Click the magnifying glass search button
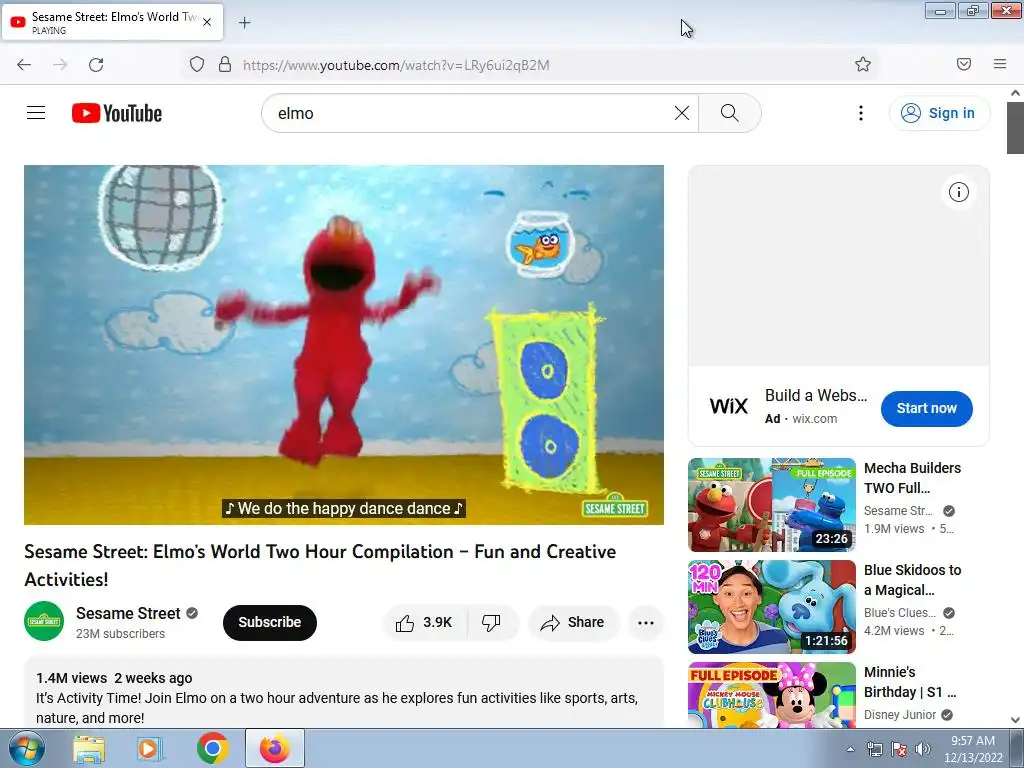The height and width of the screenshot is (768, 1024). click(729, 113)
